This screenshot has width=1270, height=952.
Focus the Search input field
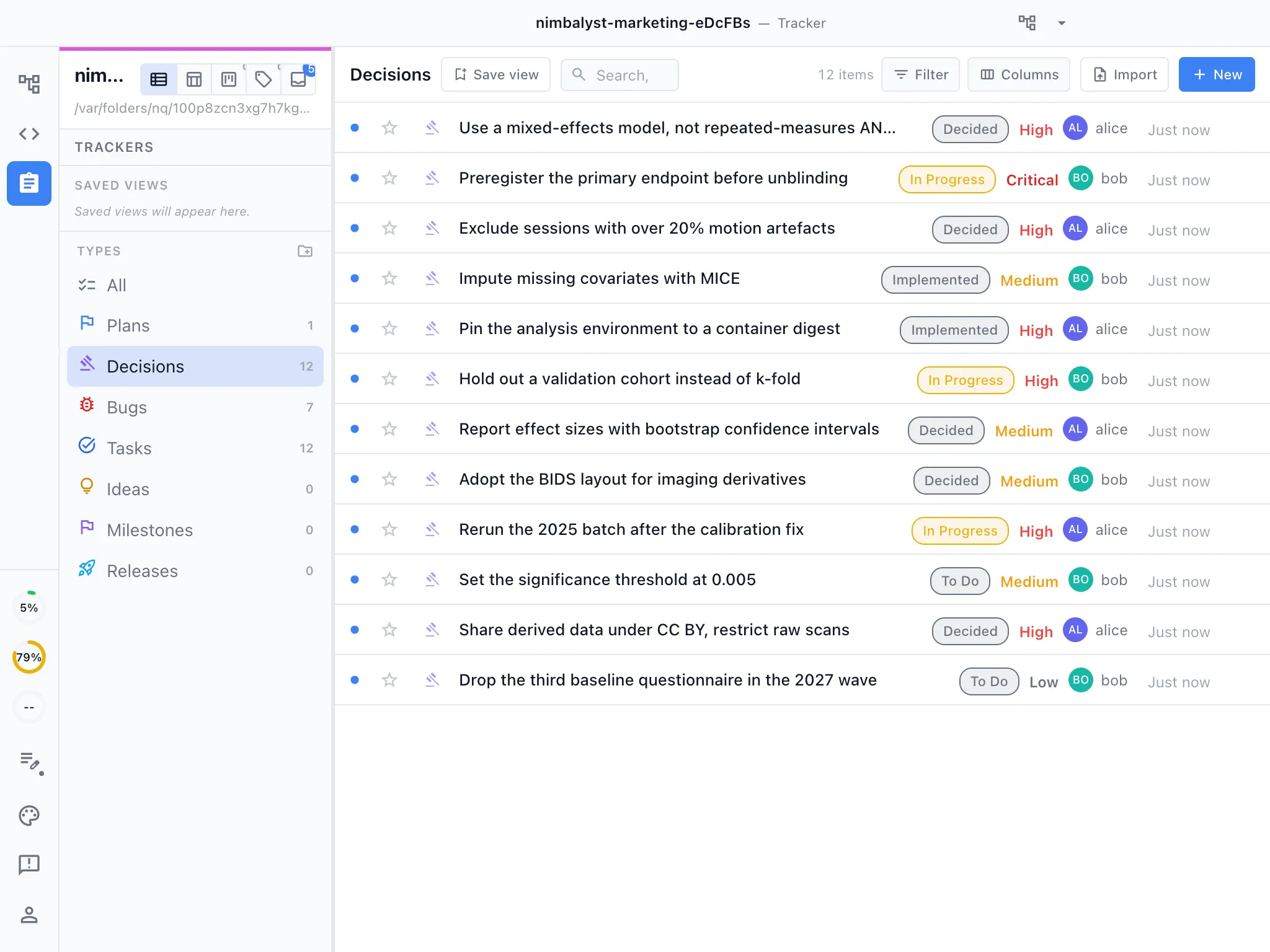tap(619, 75)
